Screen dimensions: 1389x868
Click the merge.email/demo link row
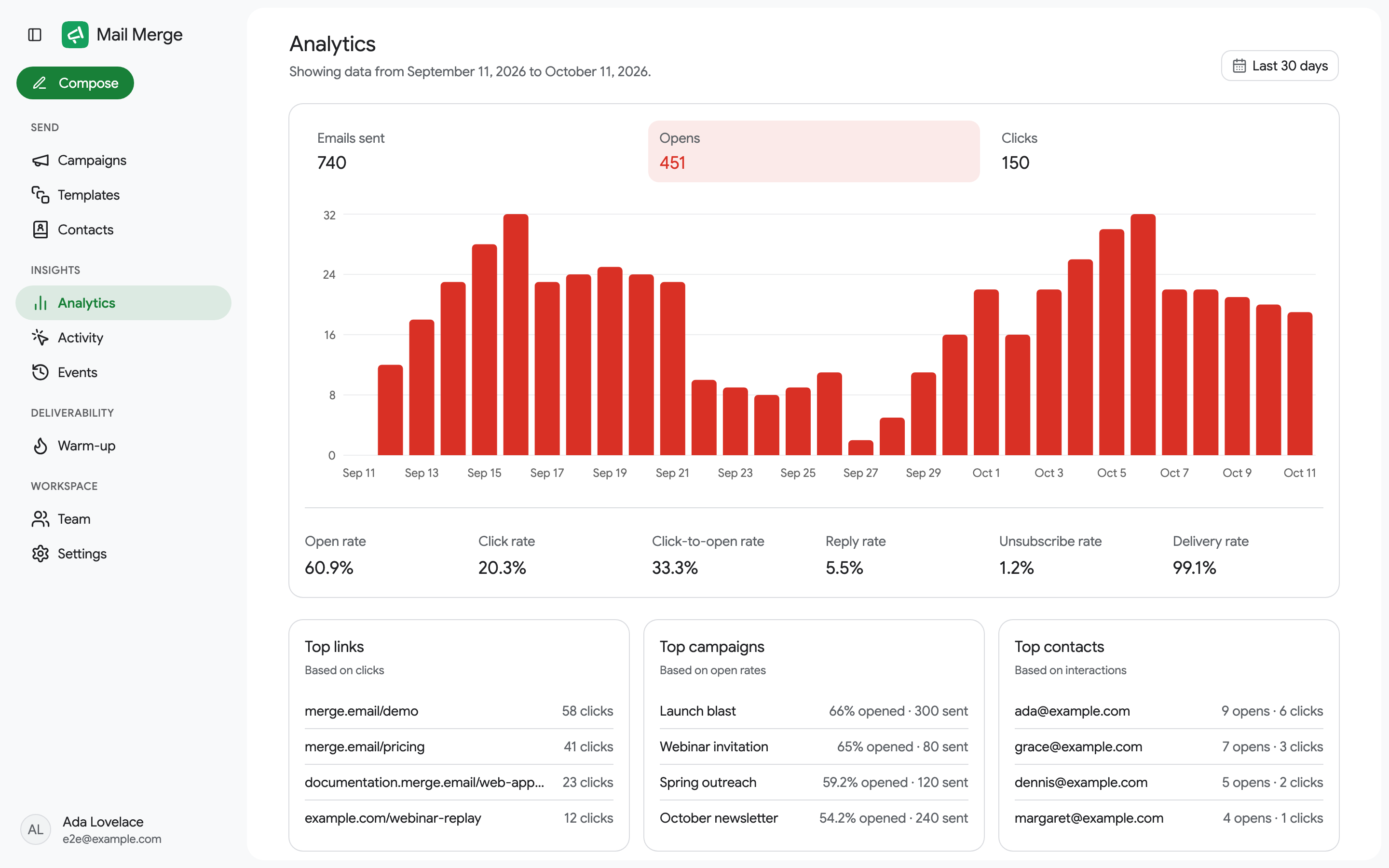(459, 711)
